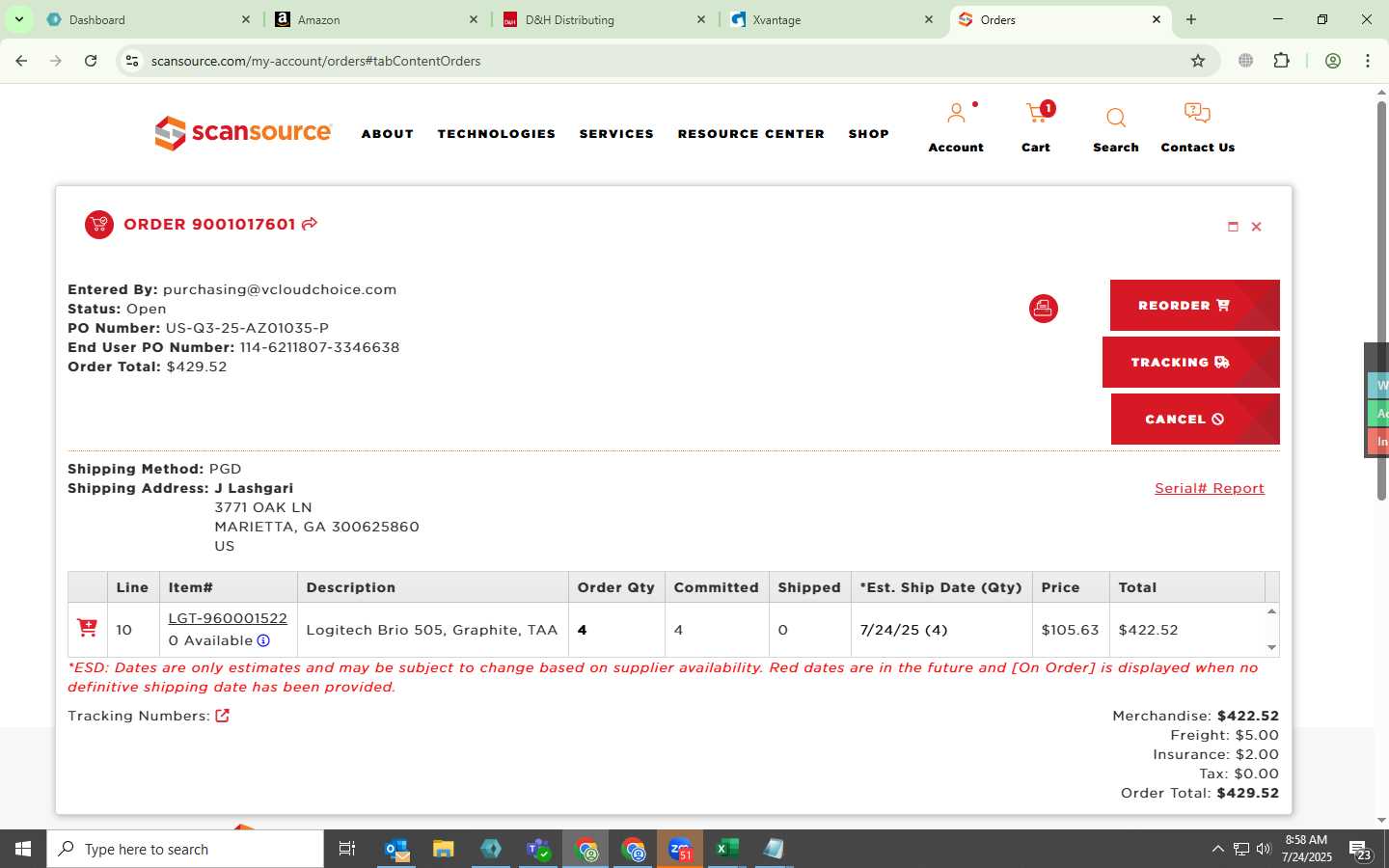The height and width of the screenshot is (868, 1389).
Task: Open the browser Extensions puzzle icon
Action: tap(1281, 61)
